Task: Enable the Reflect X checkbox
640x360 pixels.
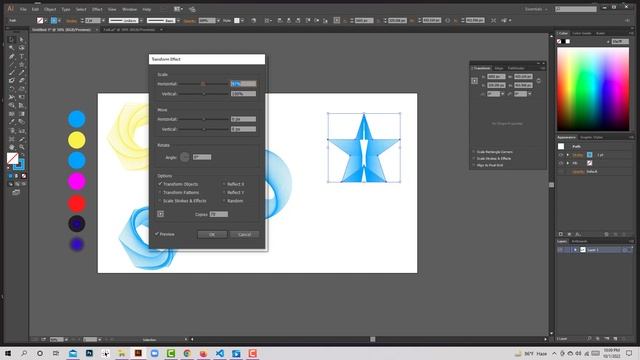Action: coord(224,184)
